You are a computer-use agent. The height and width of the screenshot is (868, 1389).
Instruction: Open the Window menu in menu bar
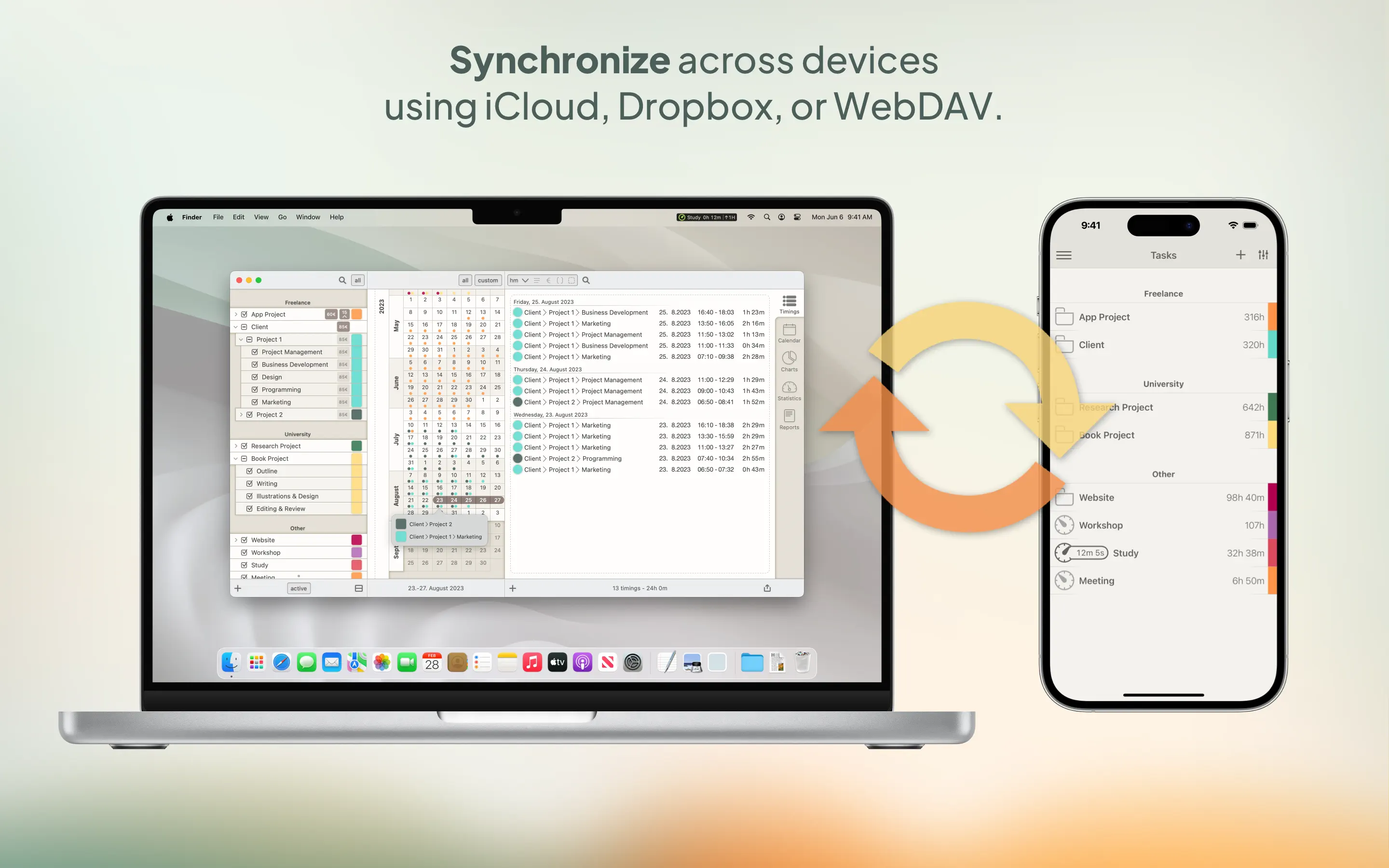coord(308,217)
